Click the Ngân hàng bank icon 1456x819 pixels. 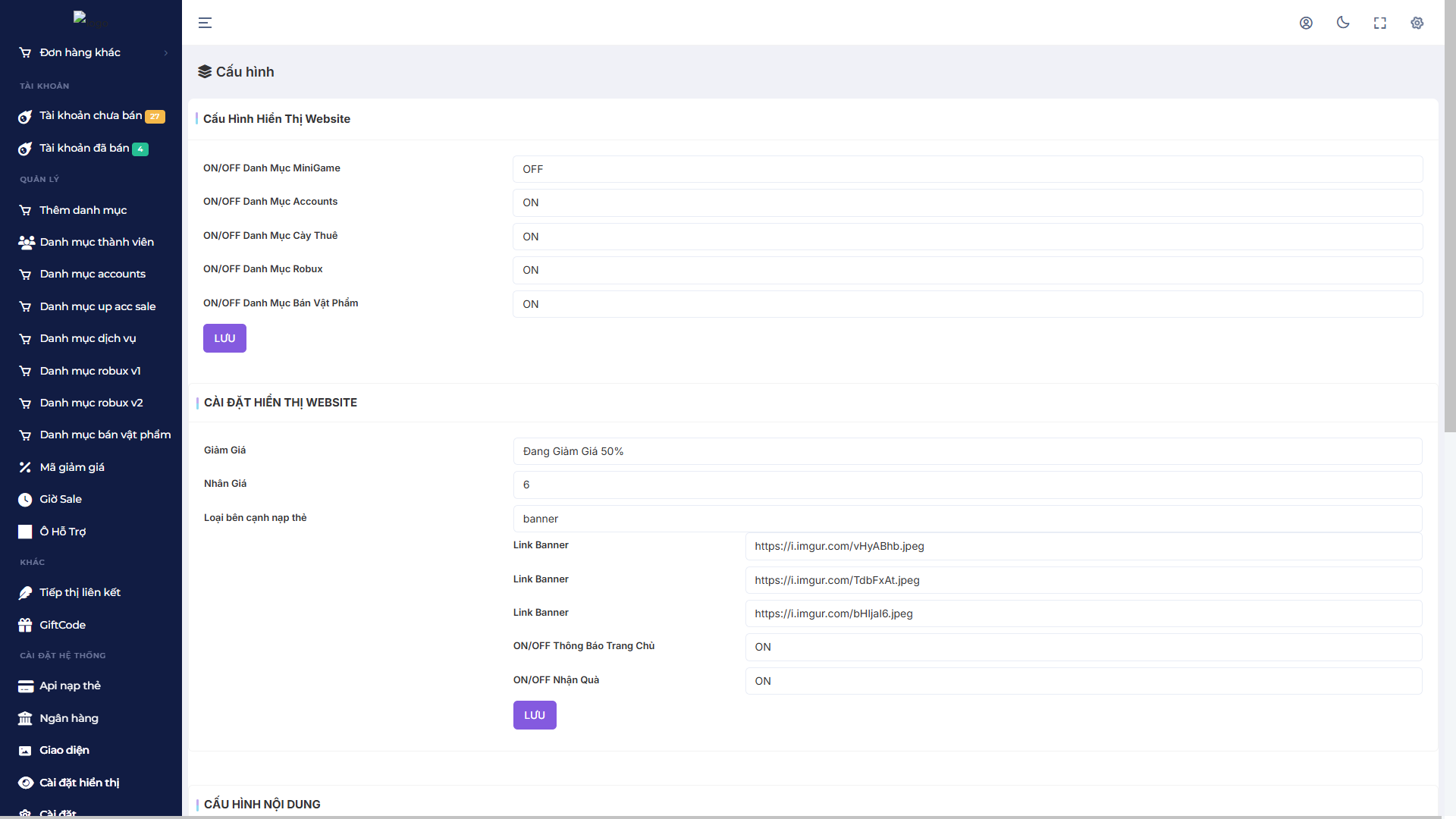25,718
